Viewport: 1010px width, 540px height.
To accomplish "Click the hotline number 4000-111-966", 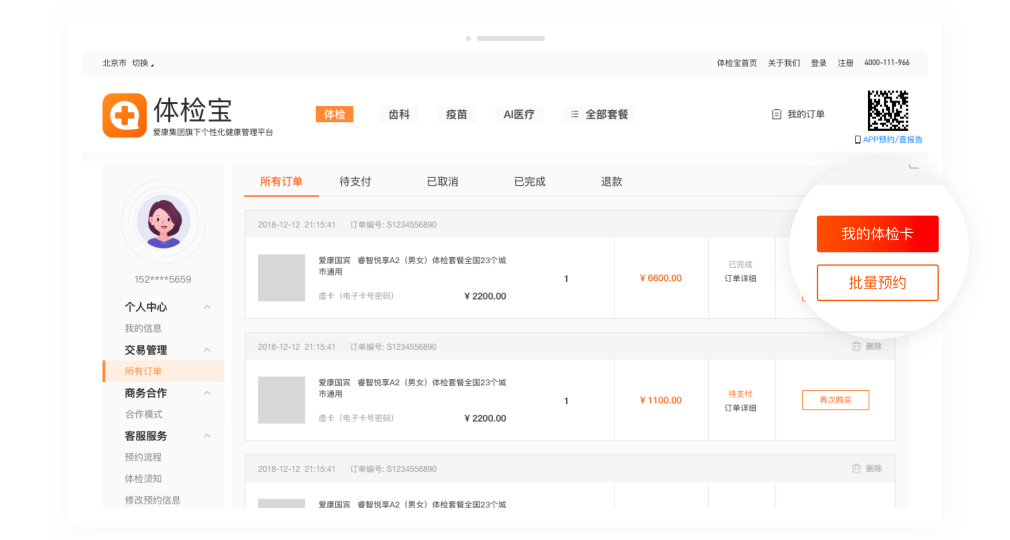I will click(x=887, y=63).
